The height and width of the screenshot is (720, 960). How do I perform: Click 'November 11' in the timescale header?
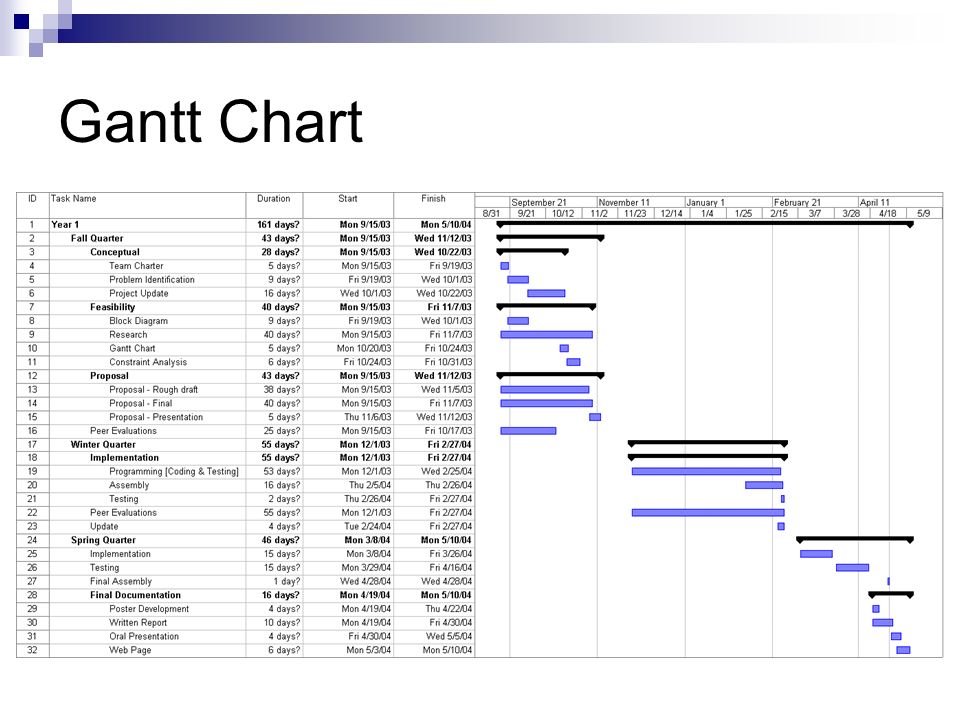point(624,202)
